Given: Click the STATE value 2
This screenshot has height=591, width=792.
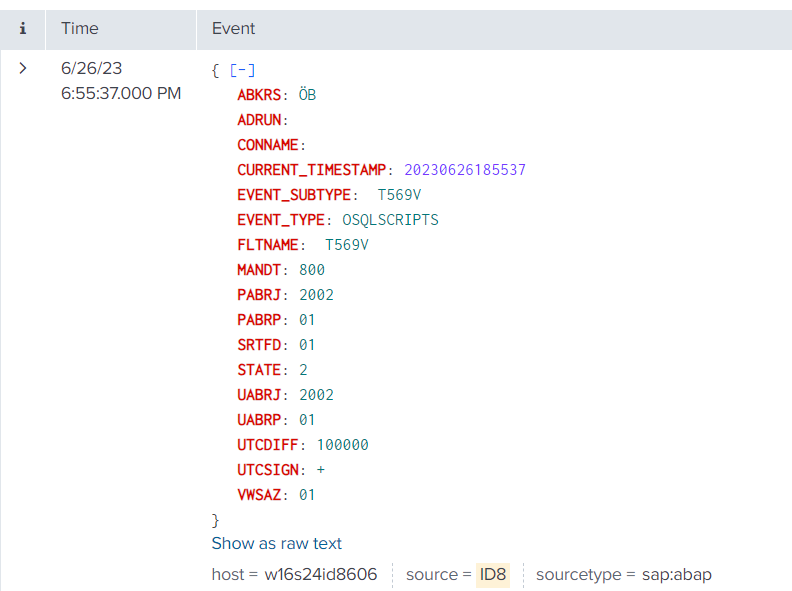Looking at the screenshot, I should coord(303,370).
